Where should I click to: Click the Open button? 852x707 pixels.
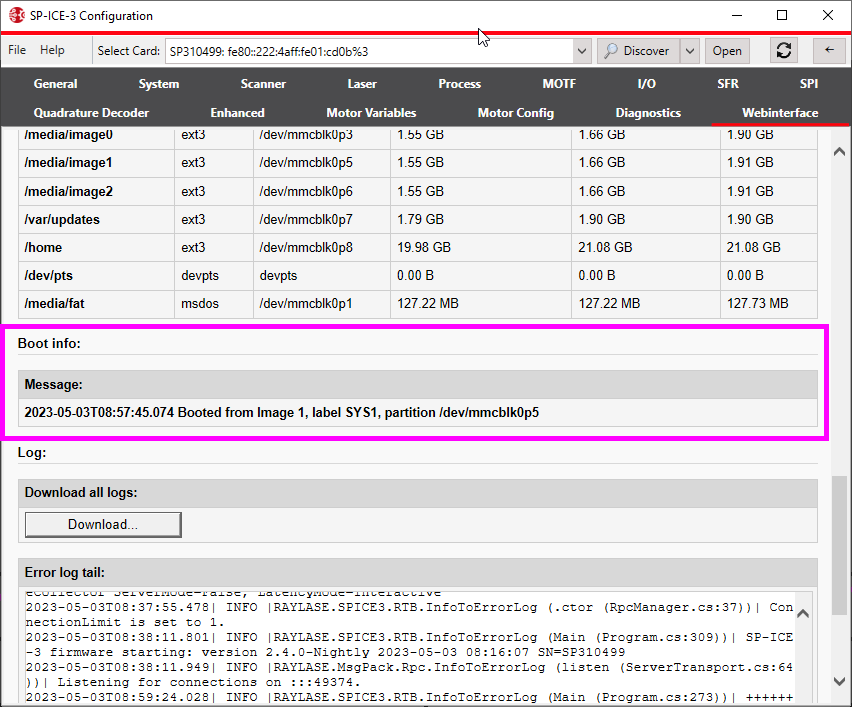click(727, 51)
